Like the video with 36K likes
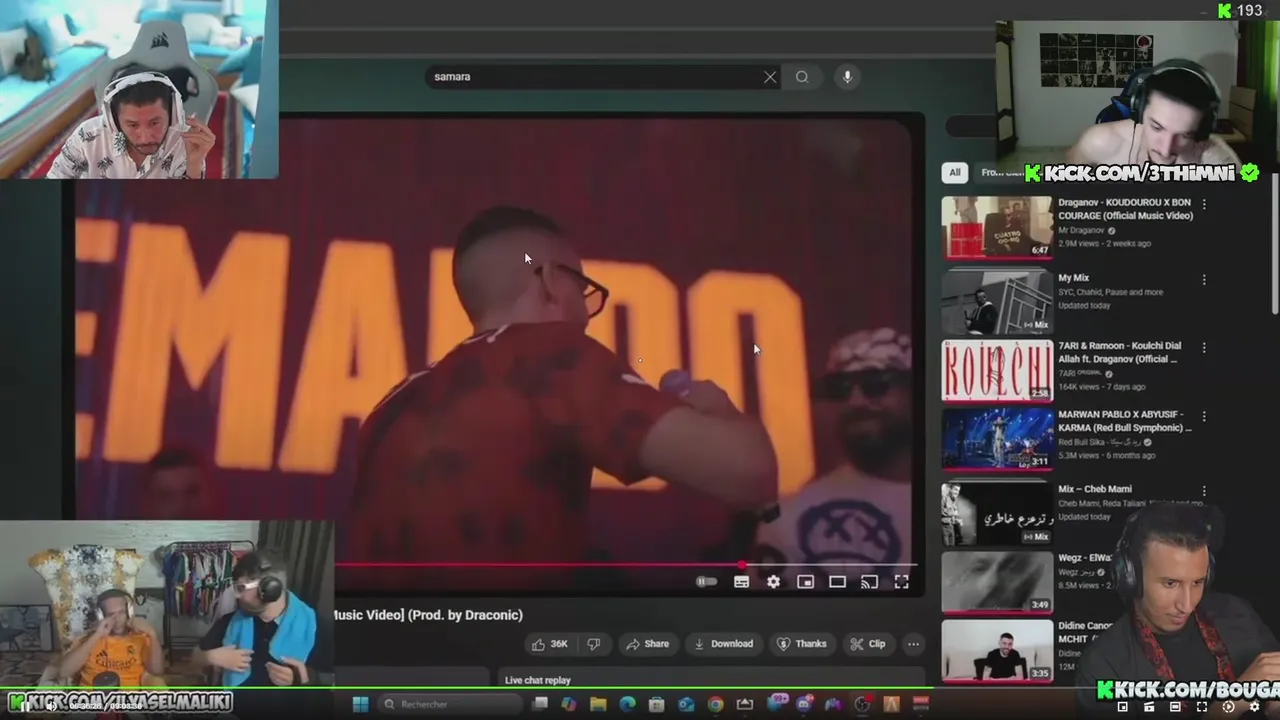The image size is (1280, 720). [549, 644]
